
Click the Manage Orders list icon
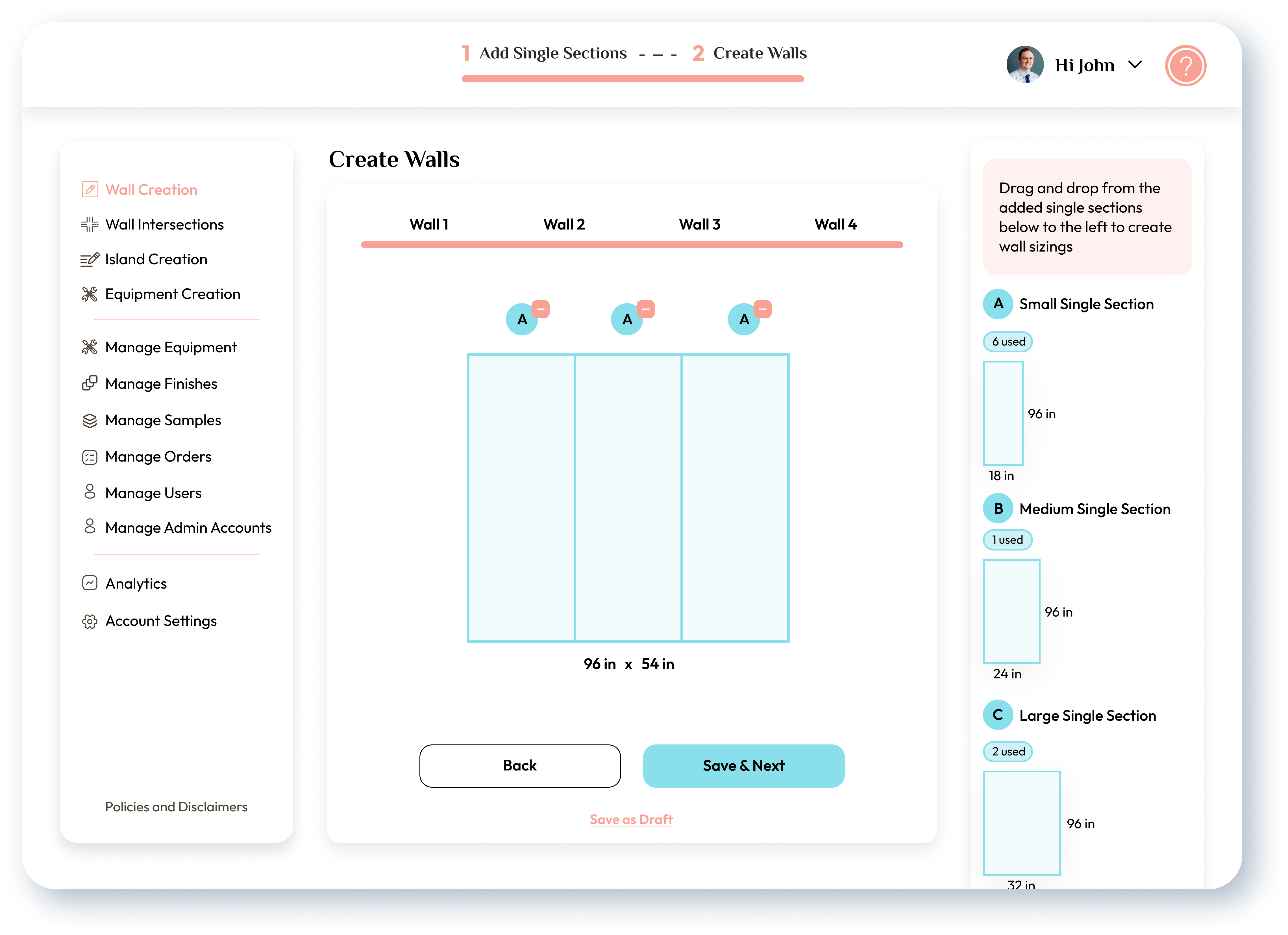pyautogui.click(x=90, y=457)
